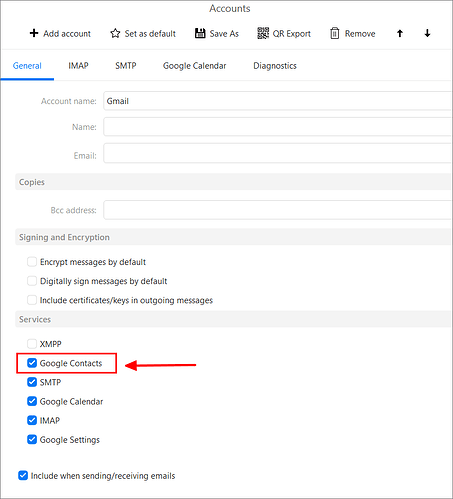The height and width of the screenshot is (499, 453).
Task: Click the Add account button label
Action: click(x=67, y=34)
